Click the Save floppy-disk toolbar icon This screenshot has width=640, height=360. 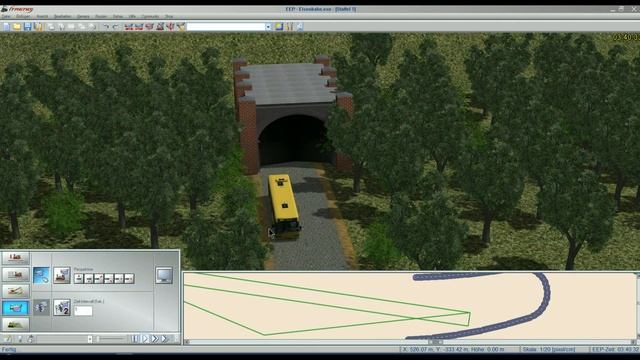(x=27, y=27)
